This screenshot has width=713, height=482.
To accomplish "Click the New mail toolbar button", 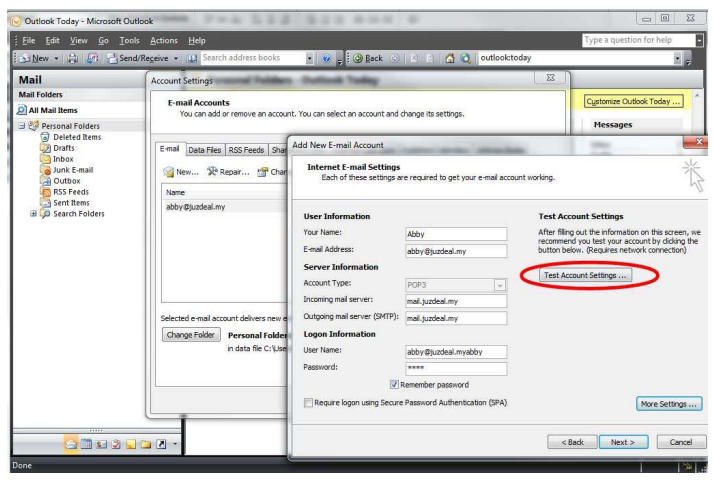I will [34, 58].
